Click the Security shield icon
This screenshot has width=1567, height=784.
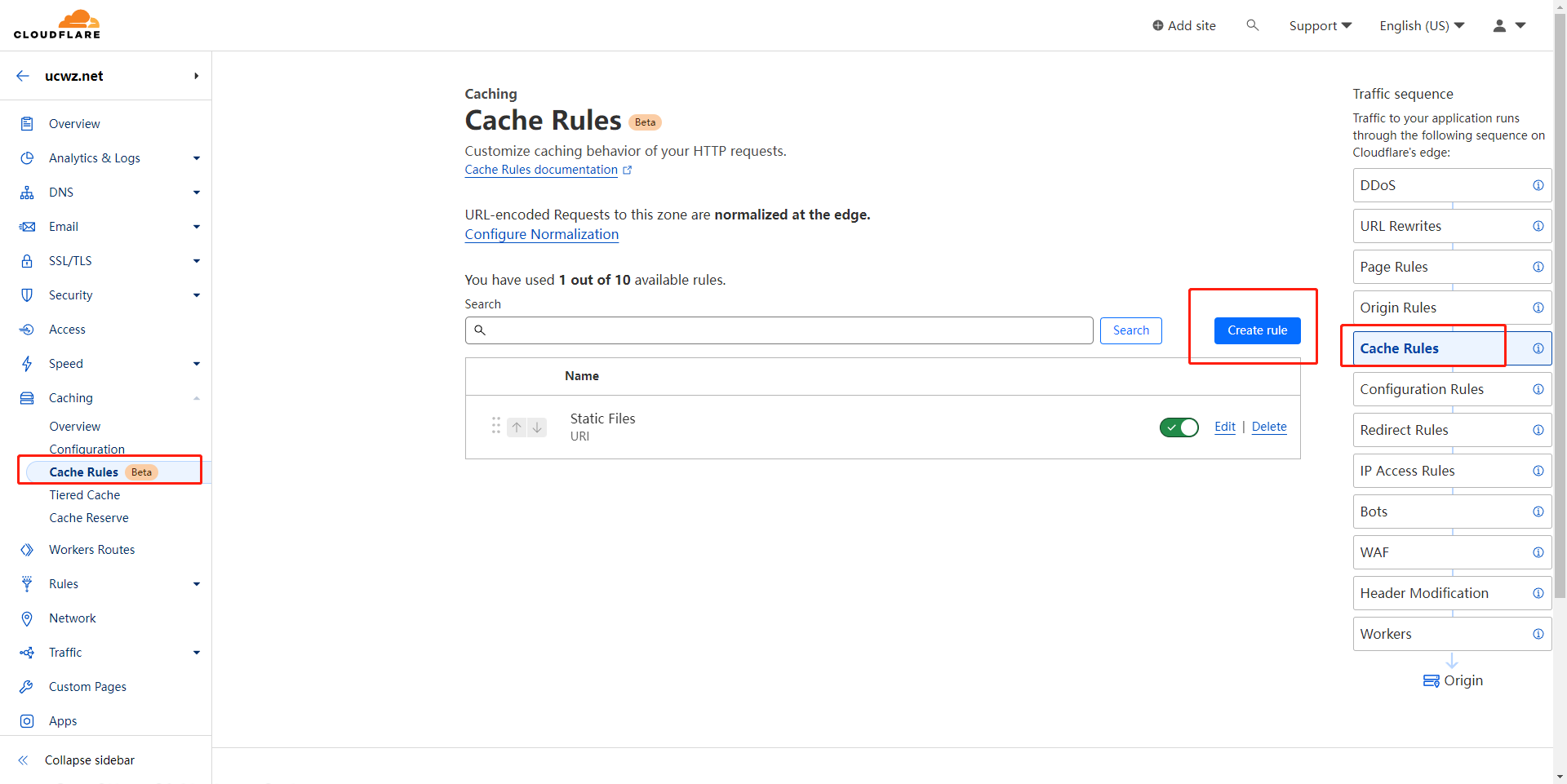tap(27, 295)
